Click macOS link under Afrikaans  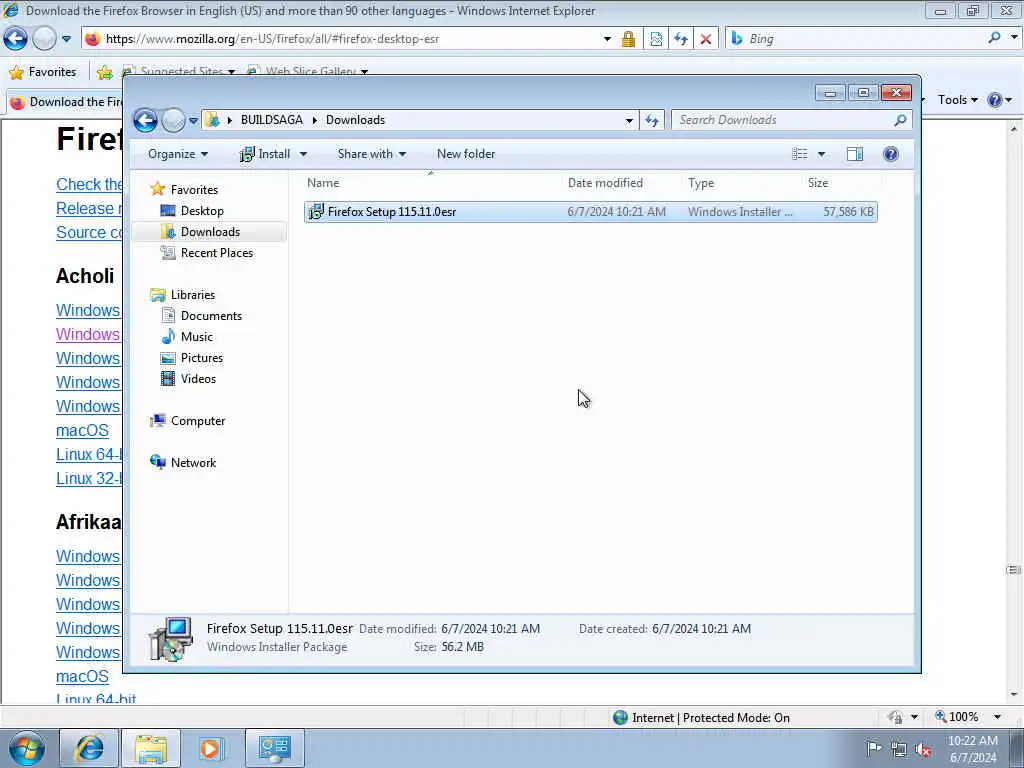click(82, 676)
